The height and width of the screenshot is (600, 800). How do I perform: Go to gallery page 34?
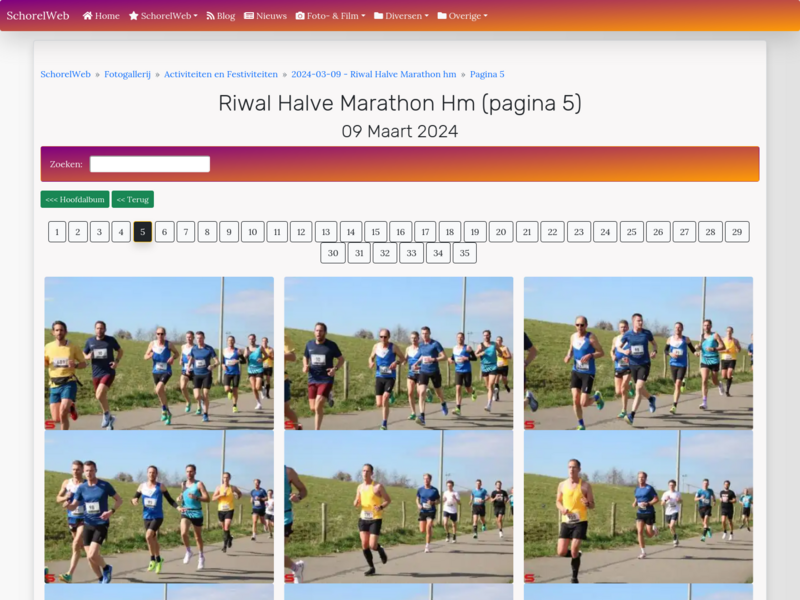pyautogui.click(x=438, y=253)
